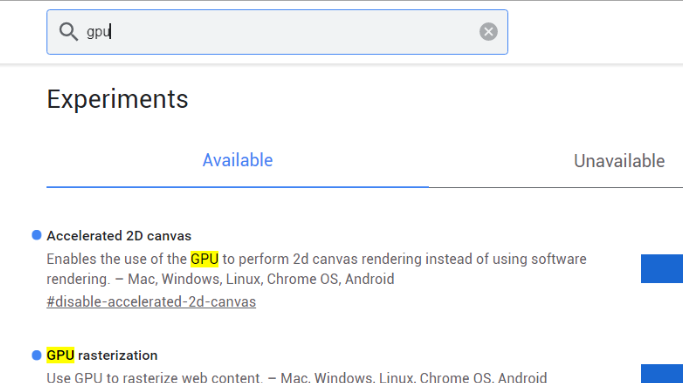Follow the #disable-accelerated-2d-canvas link
Image resolution: width=683 pixels, height=383 pixels.
[x=151, y=302]
